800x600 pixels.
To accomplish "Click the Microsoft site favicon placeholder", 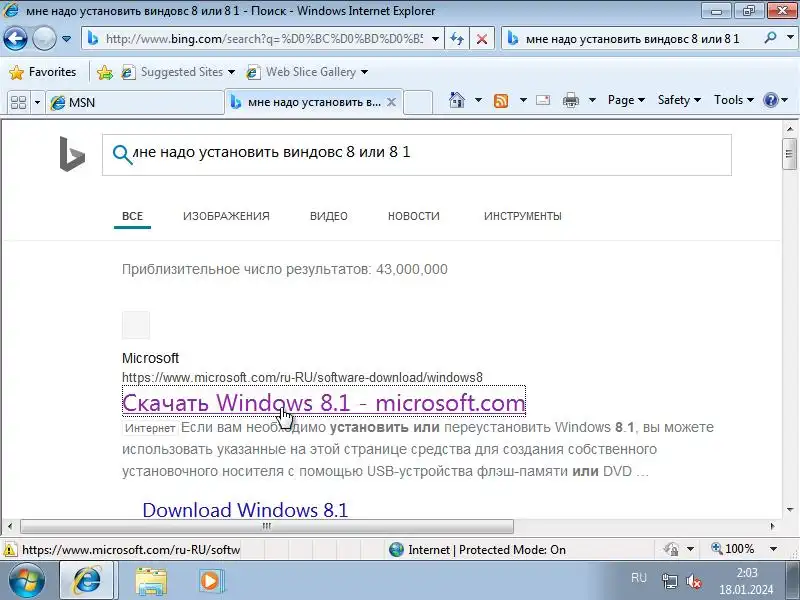I will tap(136, 325).
